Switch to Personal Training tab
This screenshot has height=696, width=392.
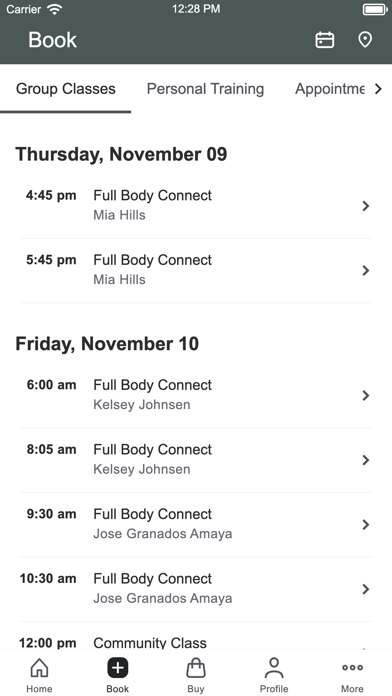coord(205,89)
